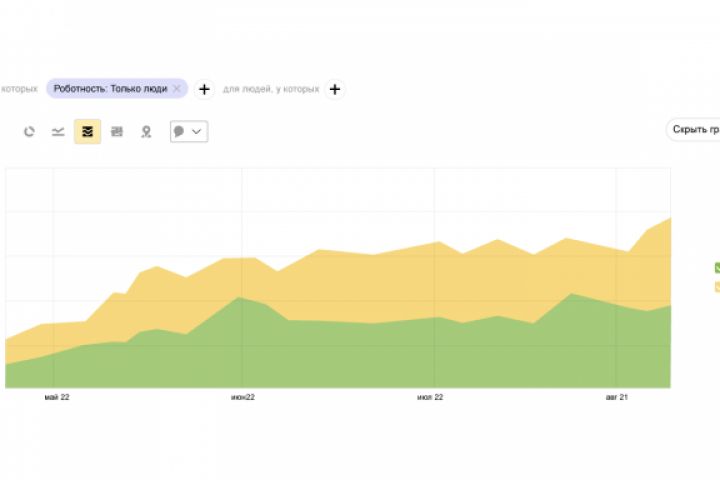720x480 pixels.
Task: Click the 'июн22' axis label
Action: tap(242, 397)
